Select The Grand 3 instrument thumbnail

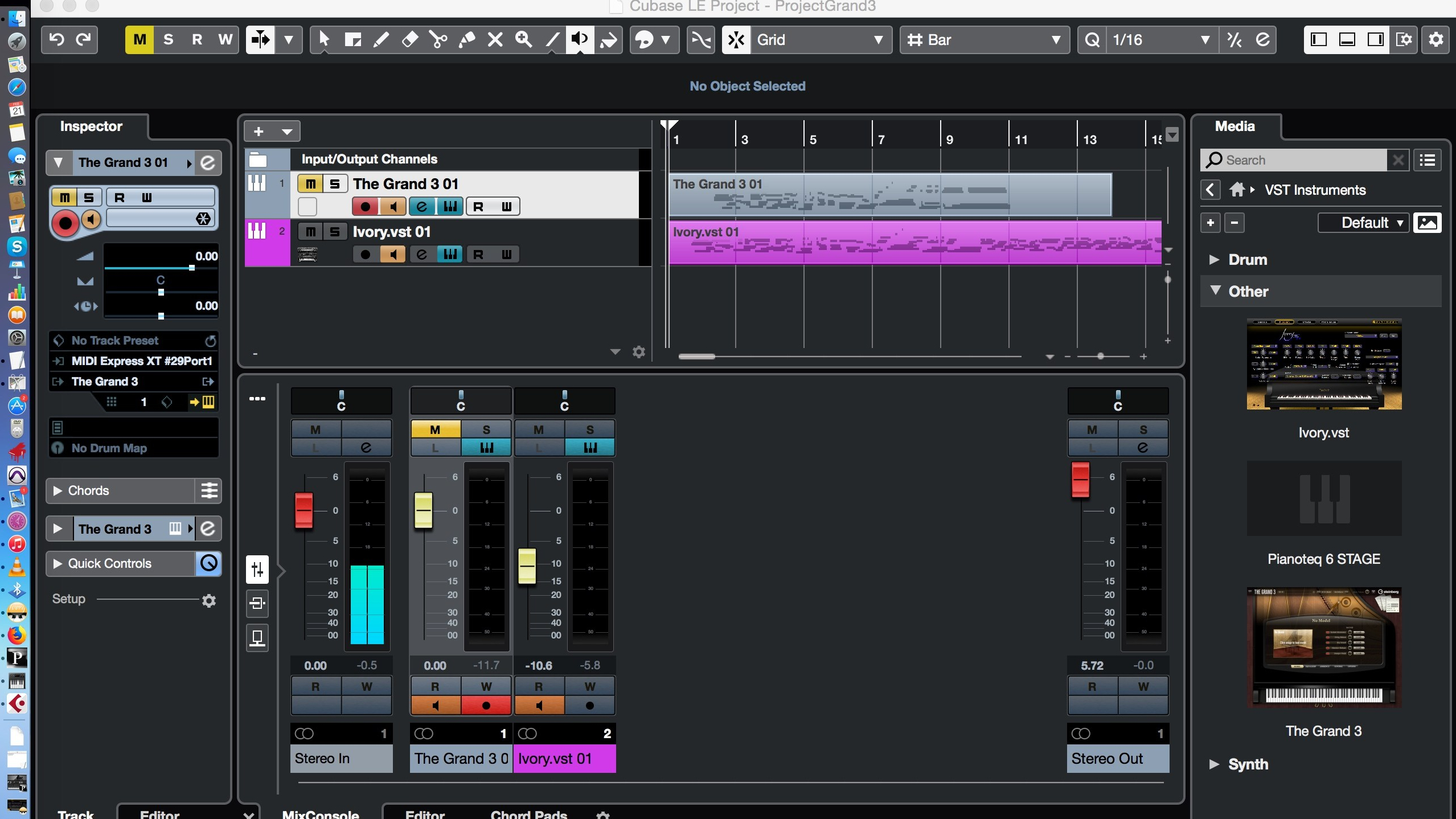tap(1323, 647)
